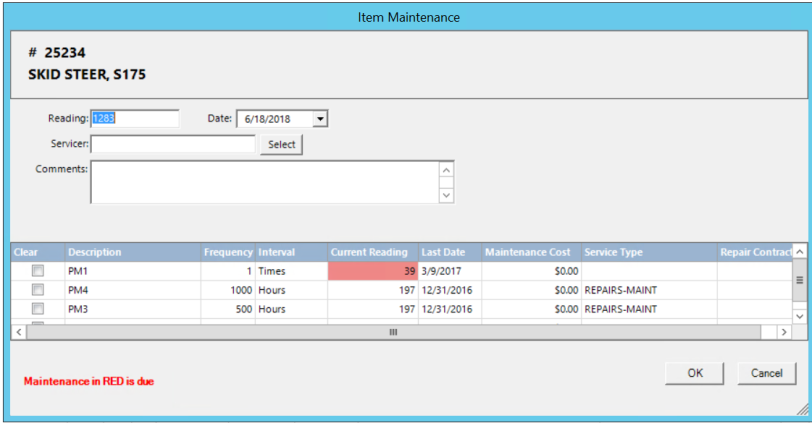Click the Repair Contract column header

click(755, 252)
